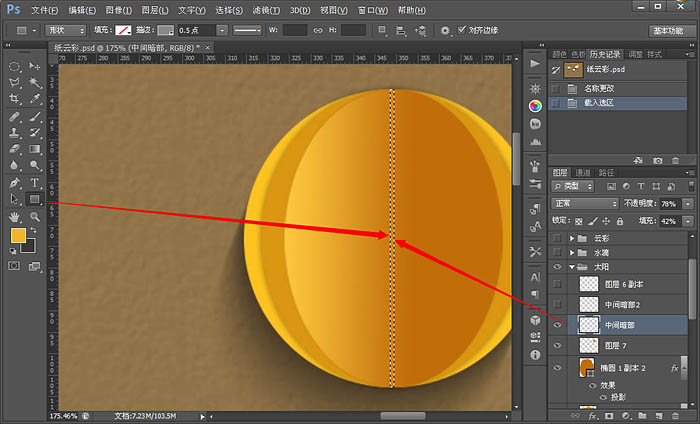The width and height of the screenshot is (700, 424).
Task: Activate the Zoom tool in toolbox
Action: (34, 217)
